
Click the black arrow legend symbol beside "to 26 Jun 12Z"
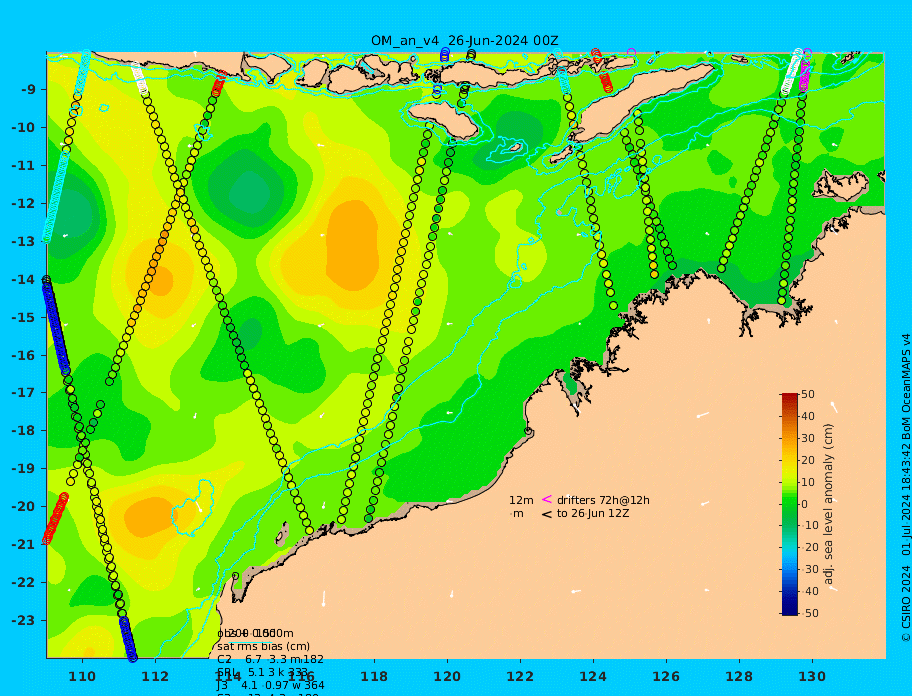coord(547,514)
